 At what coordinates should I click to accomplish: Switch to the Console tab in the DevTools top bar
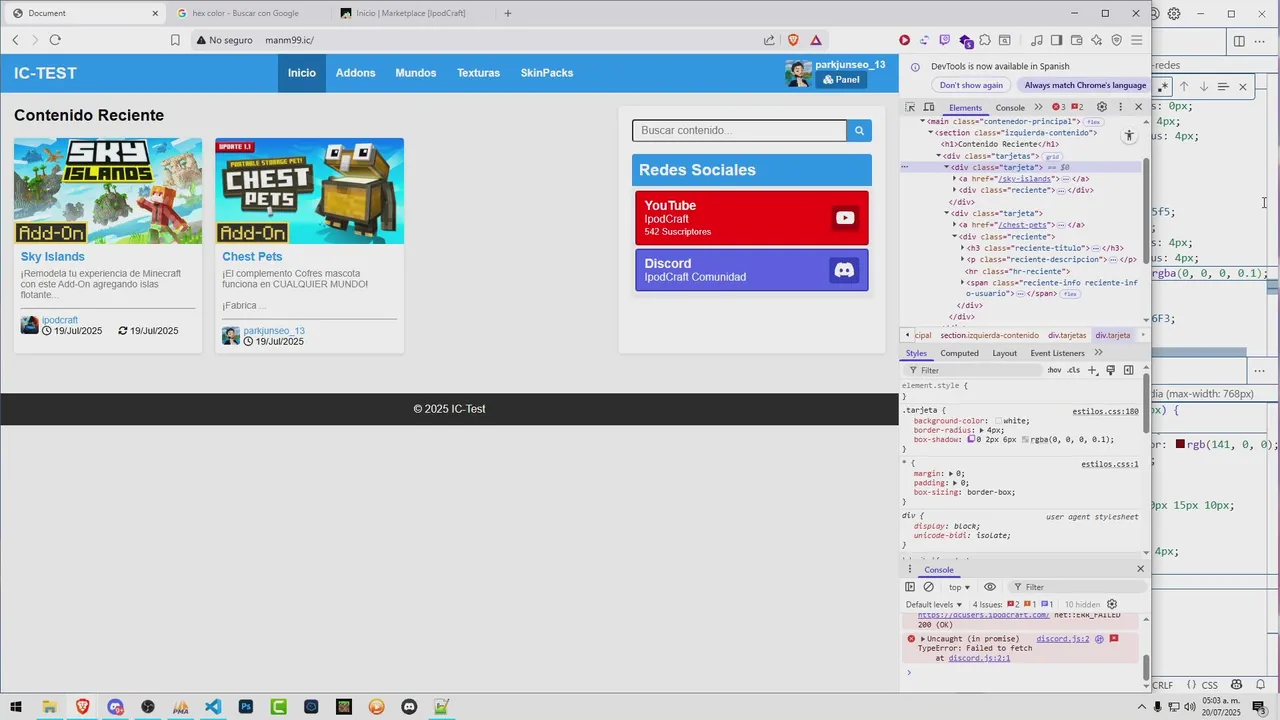[x=1010, y=107]
